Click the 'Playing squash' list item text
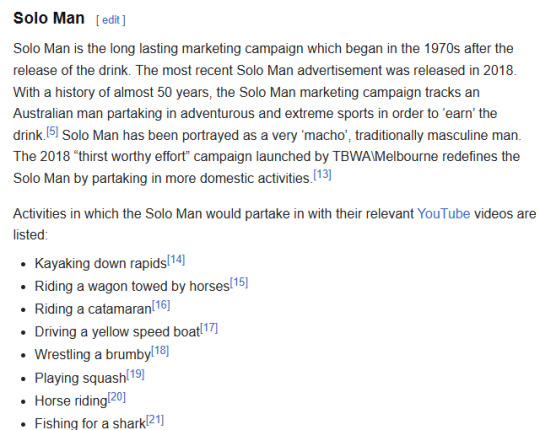Viewport: 540px width, 430px height. point(80,378)
